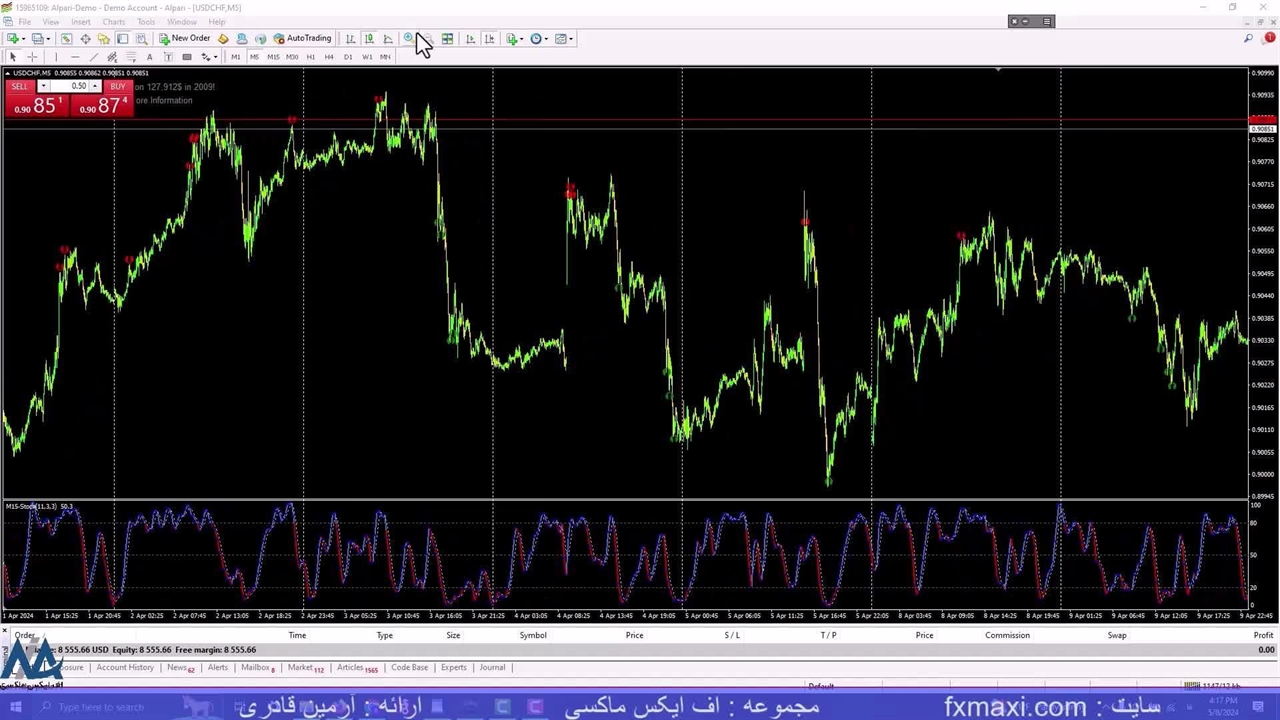Click the red SELL button

20,87
